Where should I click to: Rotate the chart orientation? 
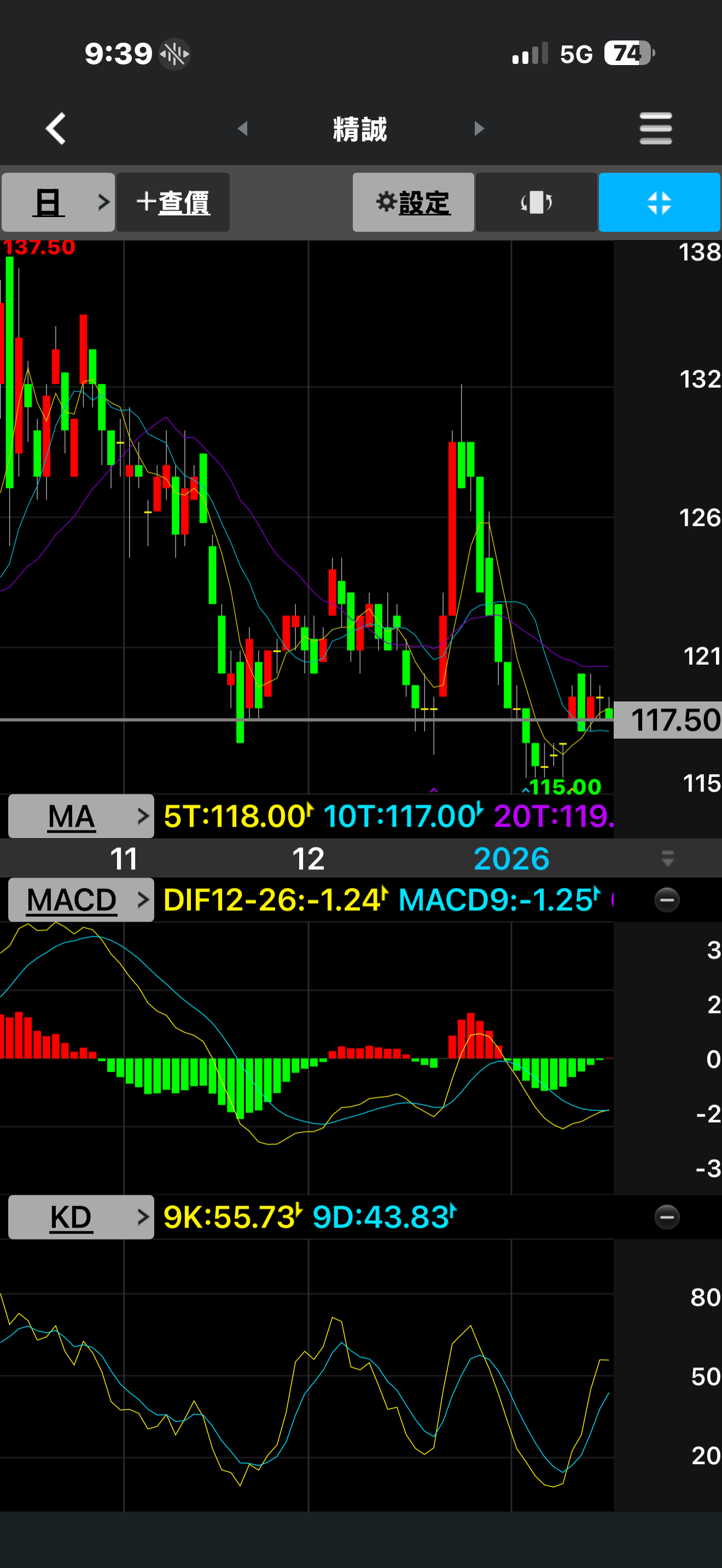point(537,202)
